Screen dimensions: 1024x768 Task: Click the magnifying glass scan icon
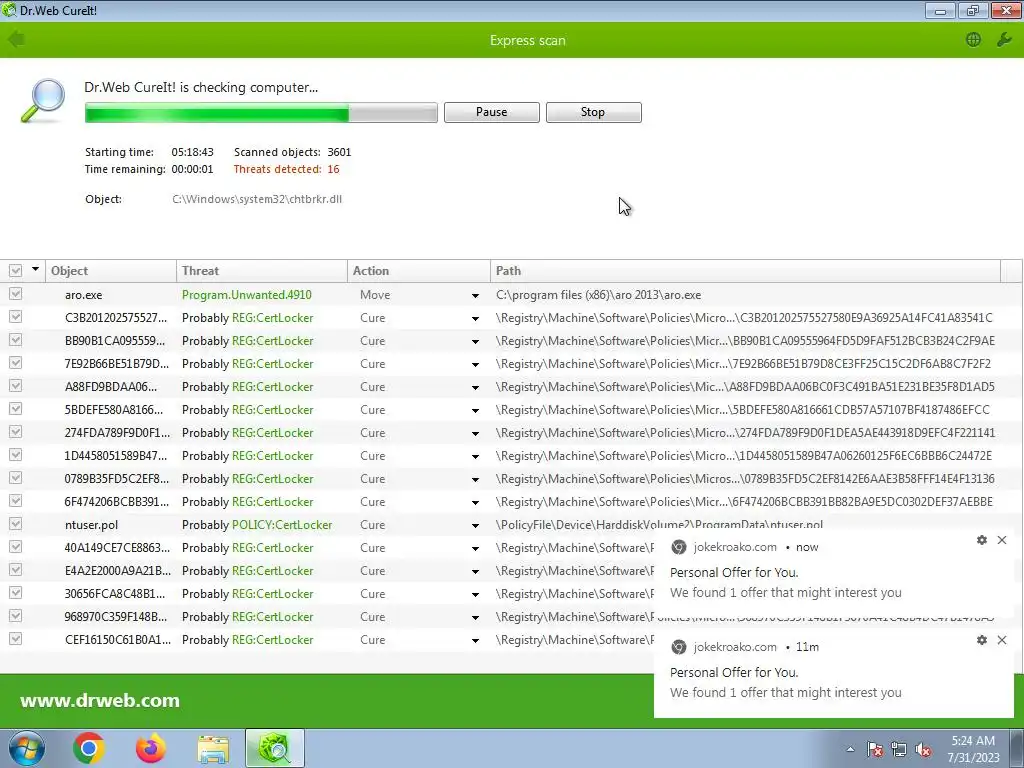tap(43, 100)
